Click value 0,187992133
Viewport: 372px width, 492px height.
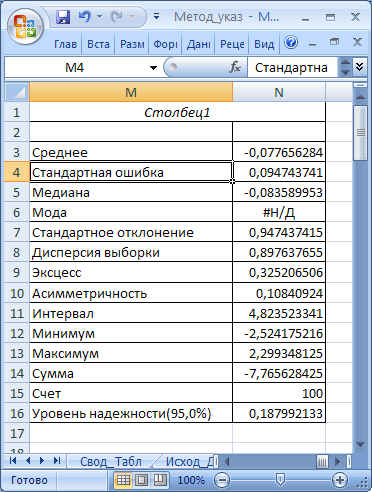coord(279,413)
